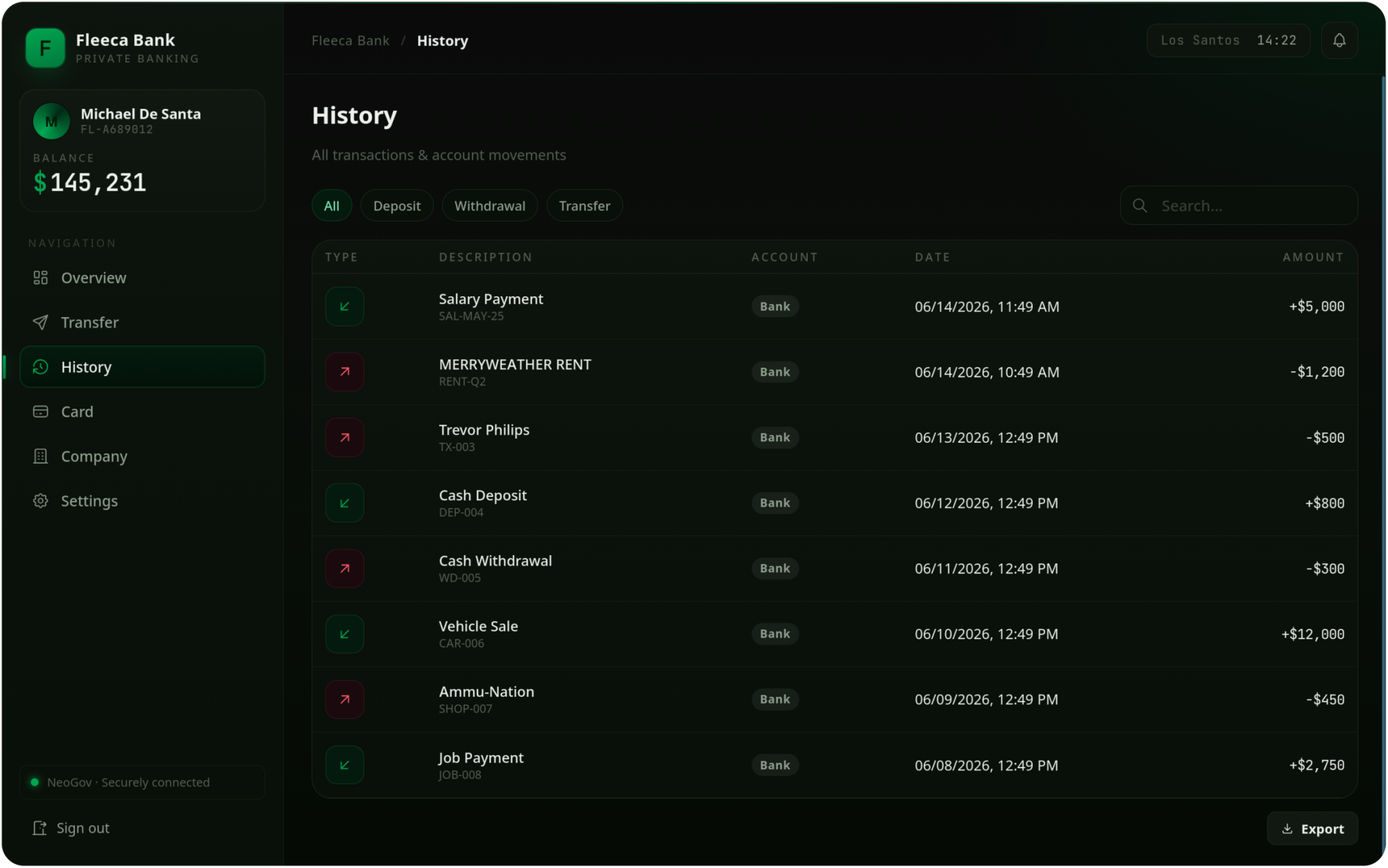Click MERRYWEATHER RENT description text
This screenshot has height=868, width=1388.
point(515,364)
